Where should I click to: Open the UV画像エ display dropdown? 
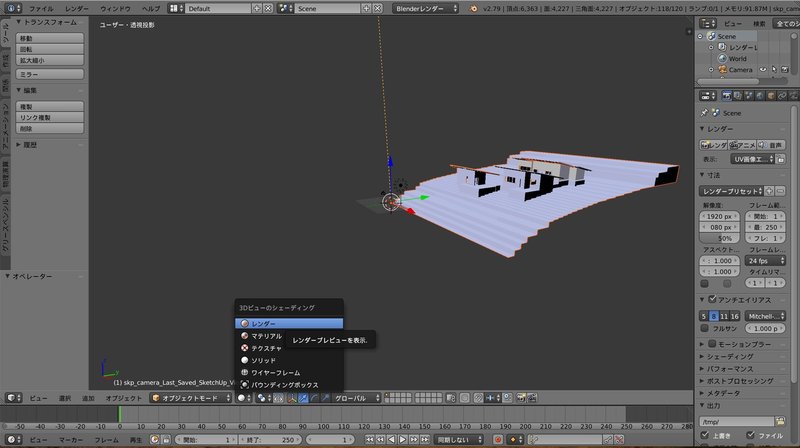753,159
